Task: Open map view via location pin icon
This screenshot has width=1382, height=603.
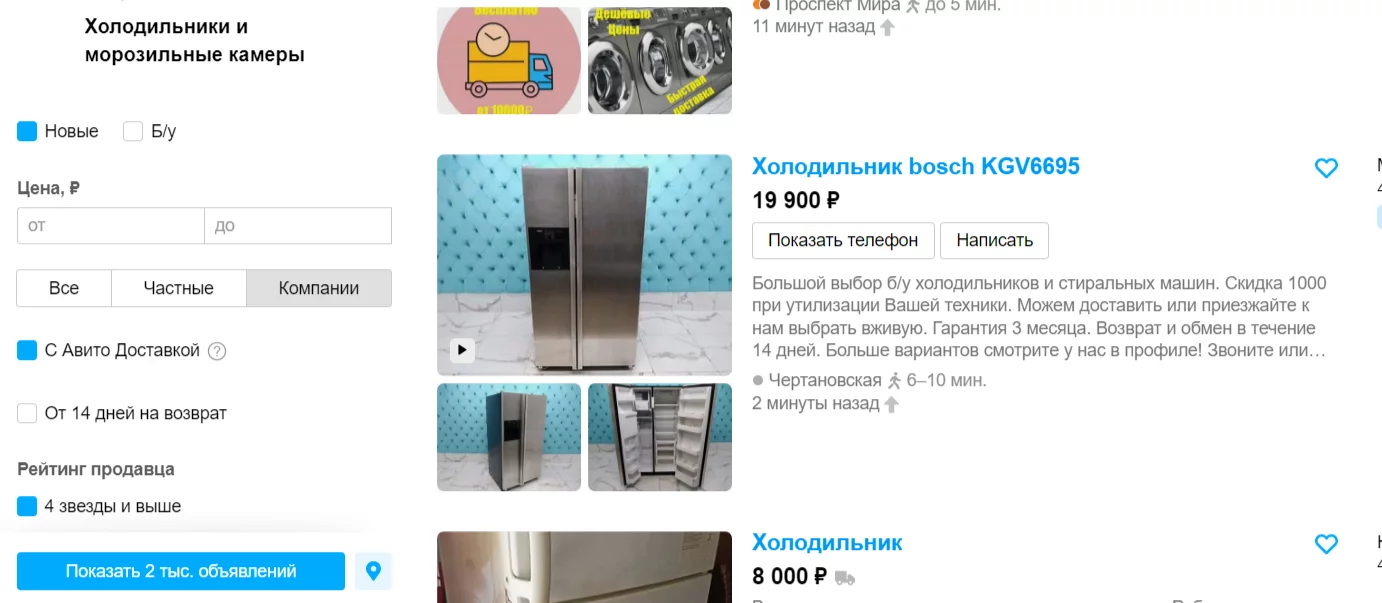Action: click(373, 571)
